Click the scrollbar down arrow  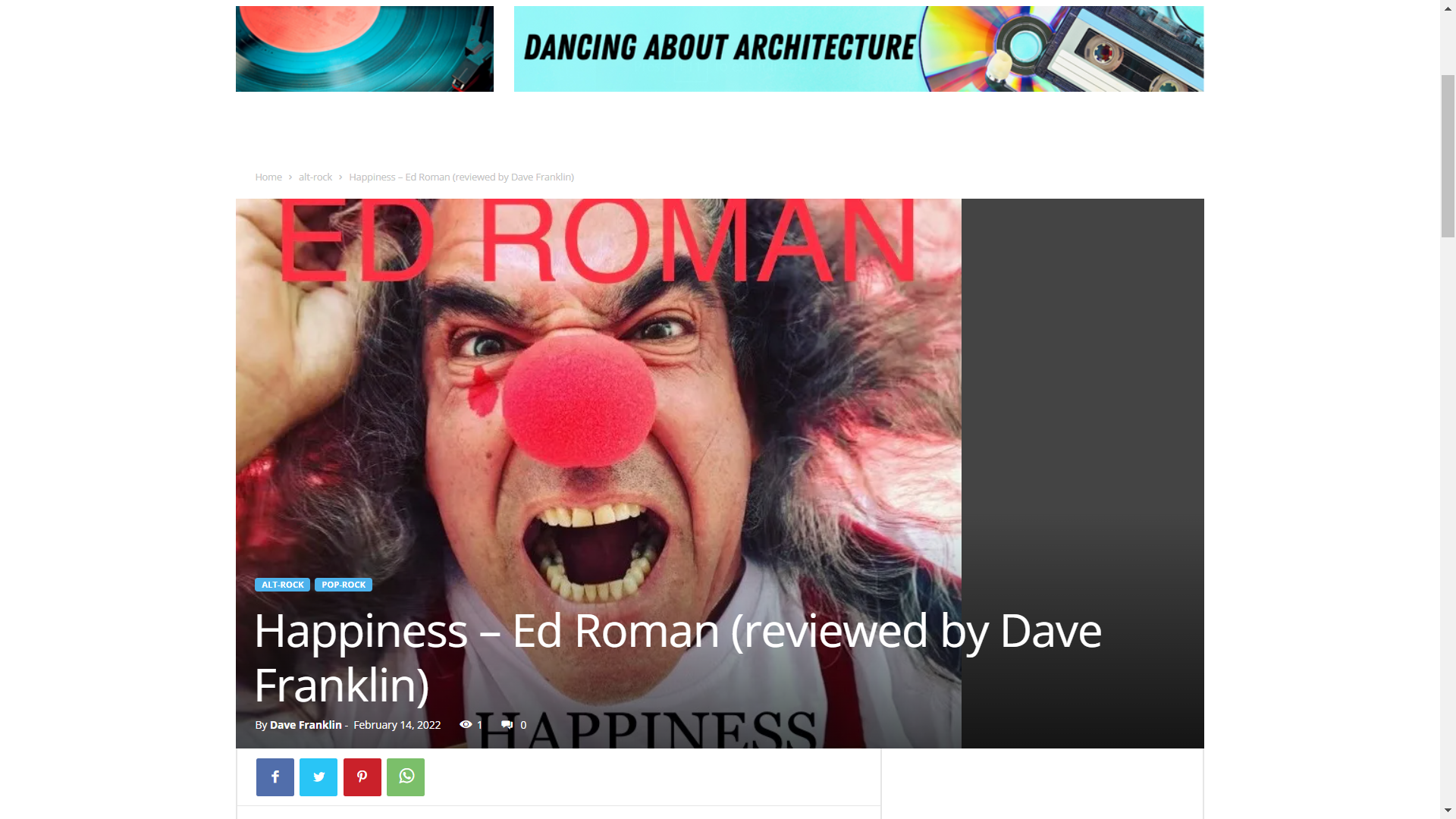(x=1448, y=811)
